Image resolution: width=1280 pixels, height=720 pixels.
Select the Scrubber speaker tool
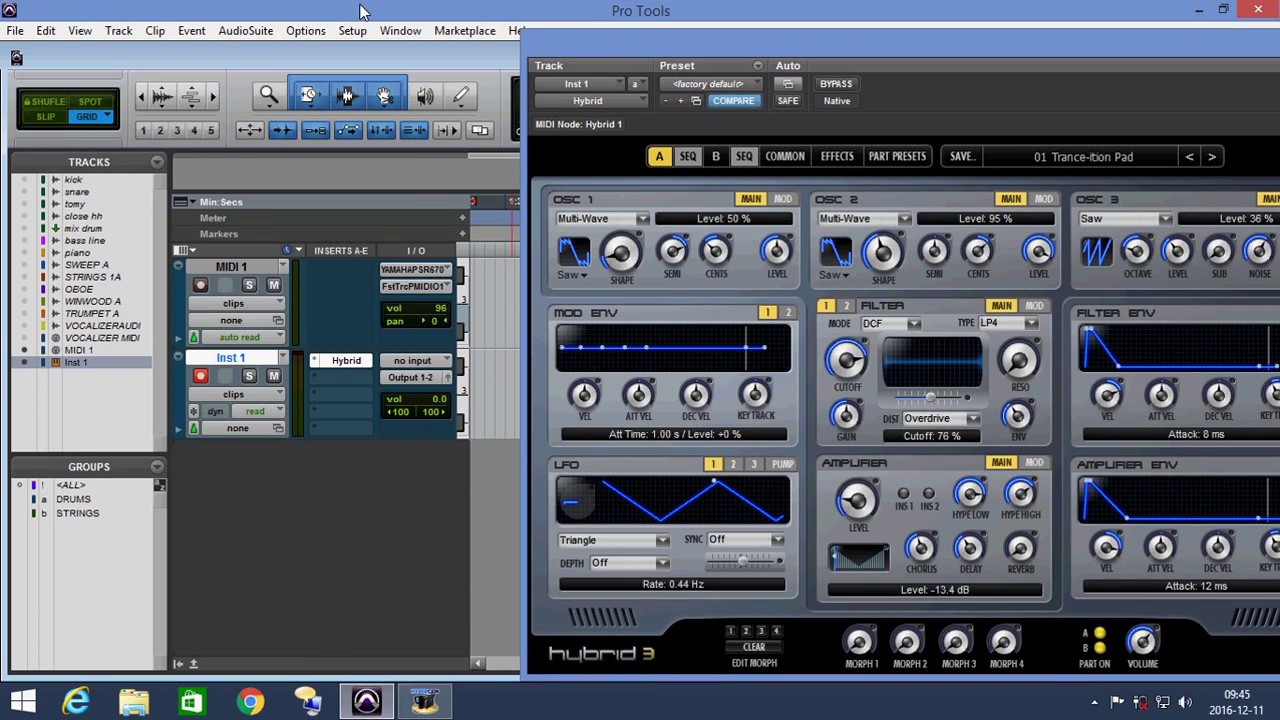tap(425, 96)
